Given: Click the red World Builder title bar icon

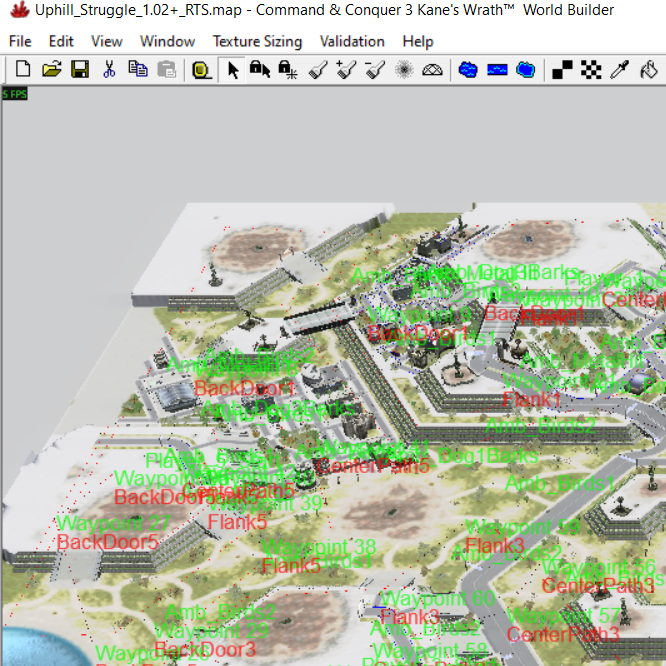Looking at the screenshot, I should tap(20, 9).
